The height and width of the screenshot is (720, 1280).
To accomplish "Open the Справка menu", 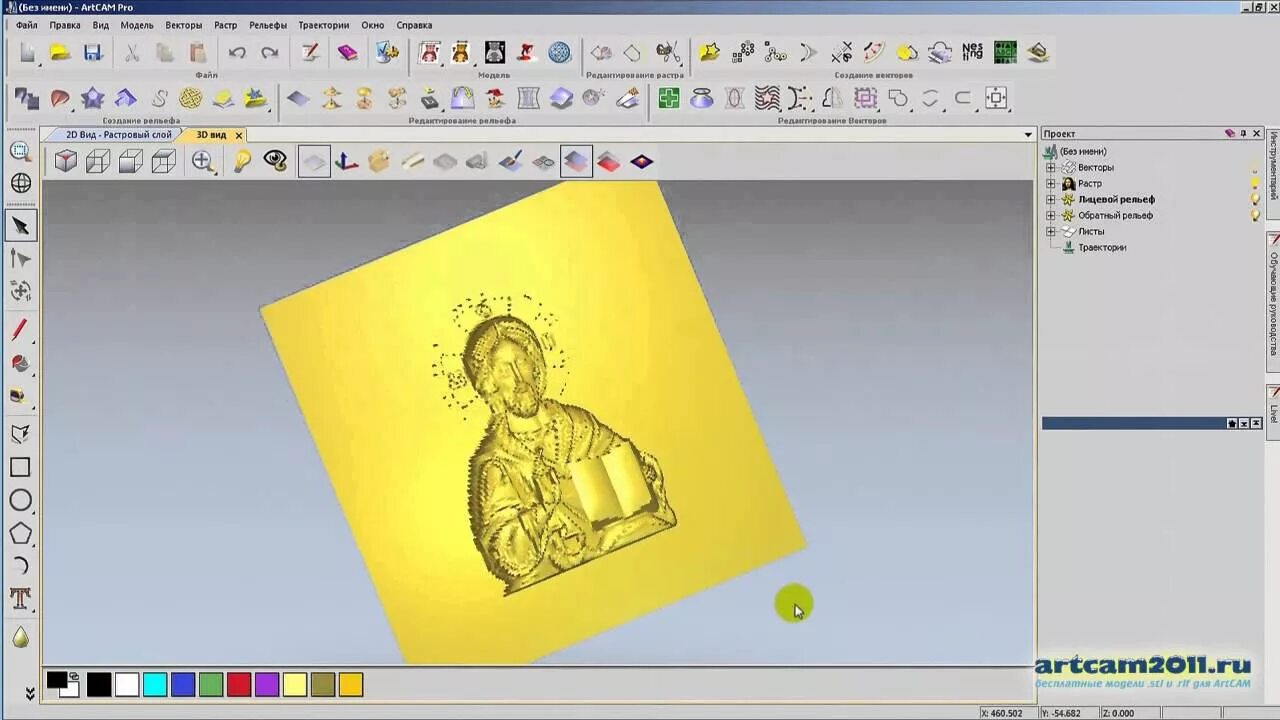I will coord(414,25).
